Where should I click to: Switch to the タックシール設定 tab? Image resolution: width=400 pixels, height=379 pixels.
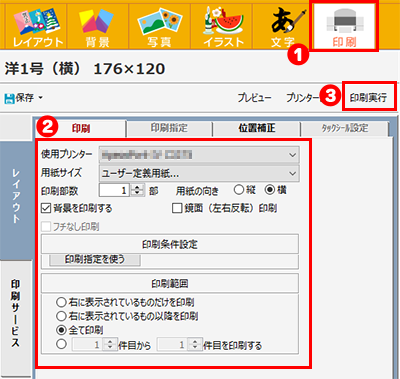(x=345, y=128)
